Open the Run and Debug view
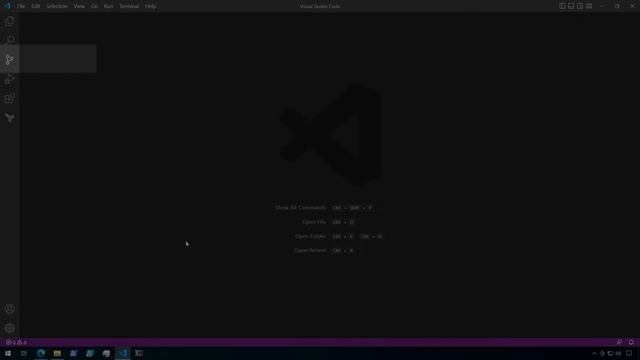 (10, 79)
